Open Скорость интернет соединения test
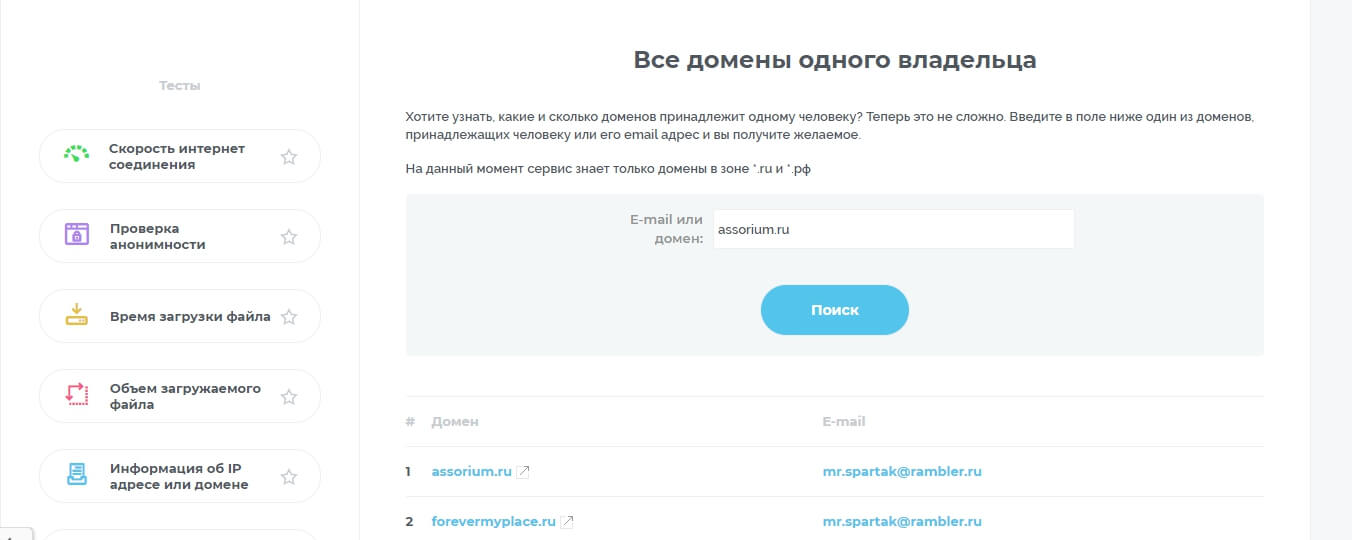Image resolution: width=1352 pixels, height=540 pixels. pos(180,156)
